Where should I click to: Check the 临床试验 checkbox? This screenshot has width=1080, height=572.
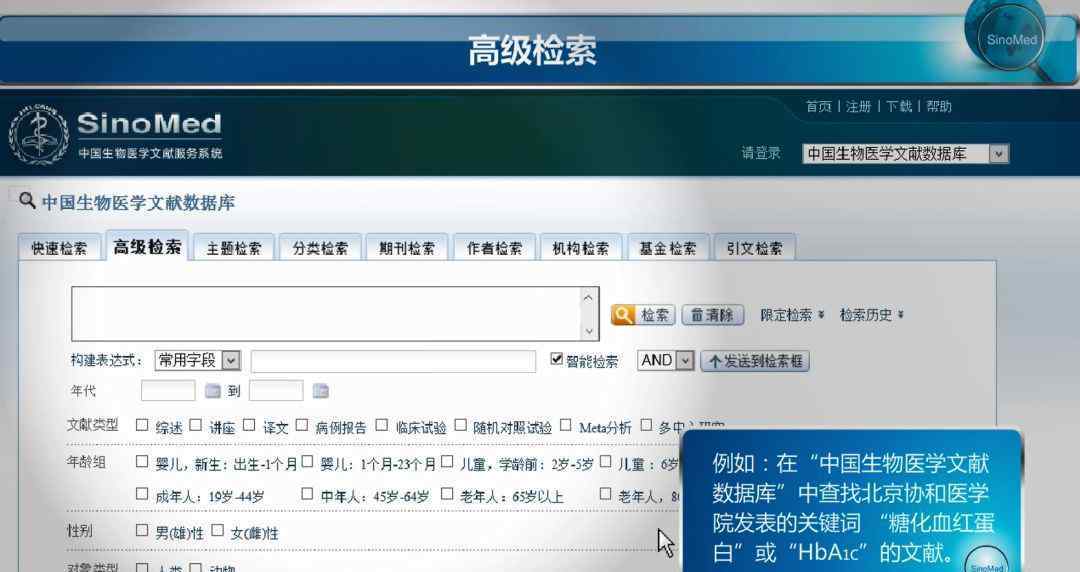point(382,425)
